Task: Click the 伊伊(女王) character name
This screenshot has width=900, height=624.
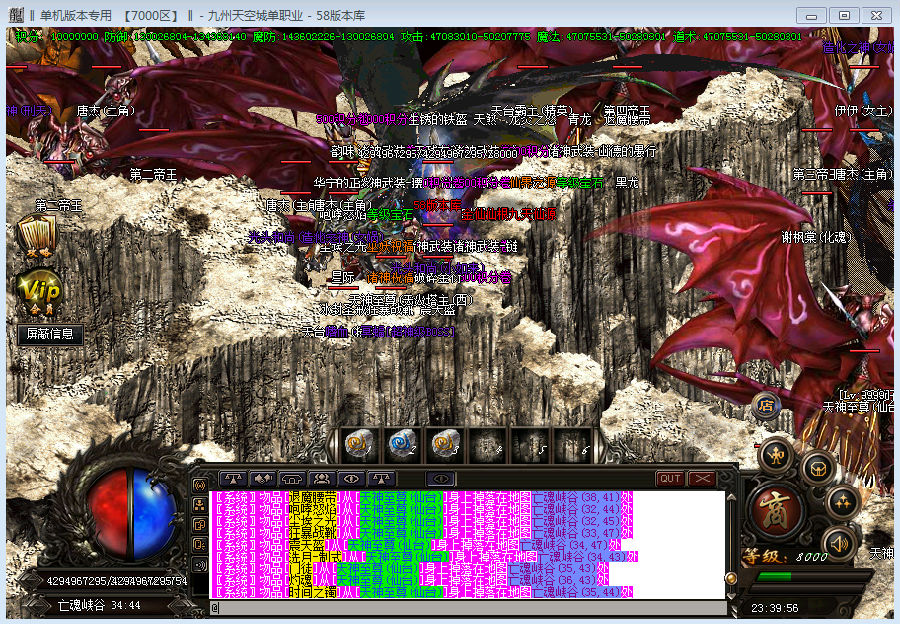Action: click(863, 110)
